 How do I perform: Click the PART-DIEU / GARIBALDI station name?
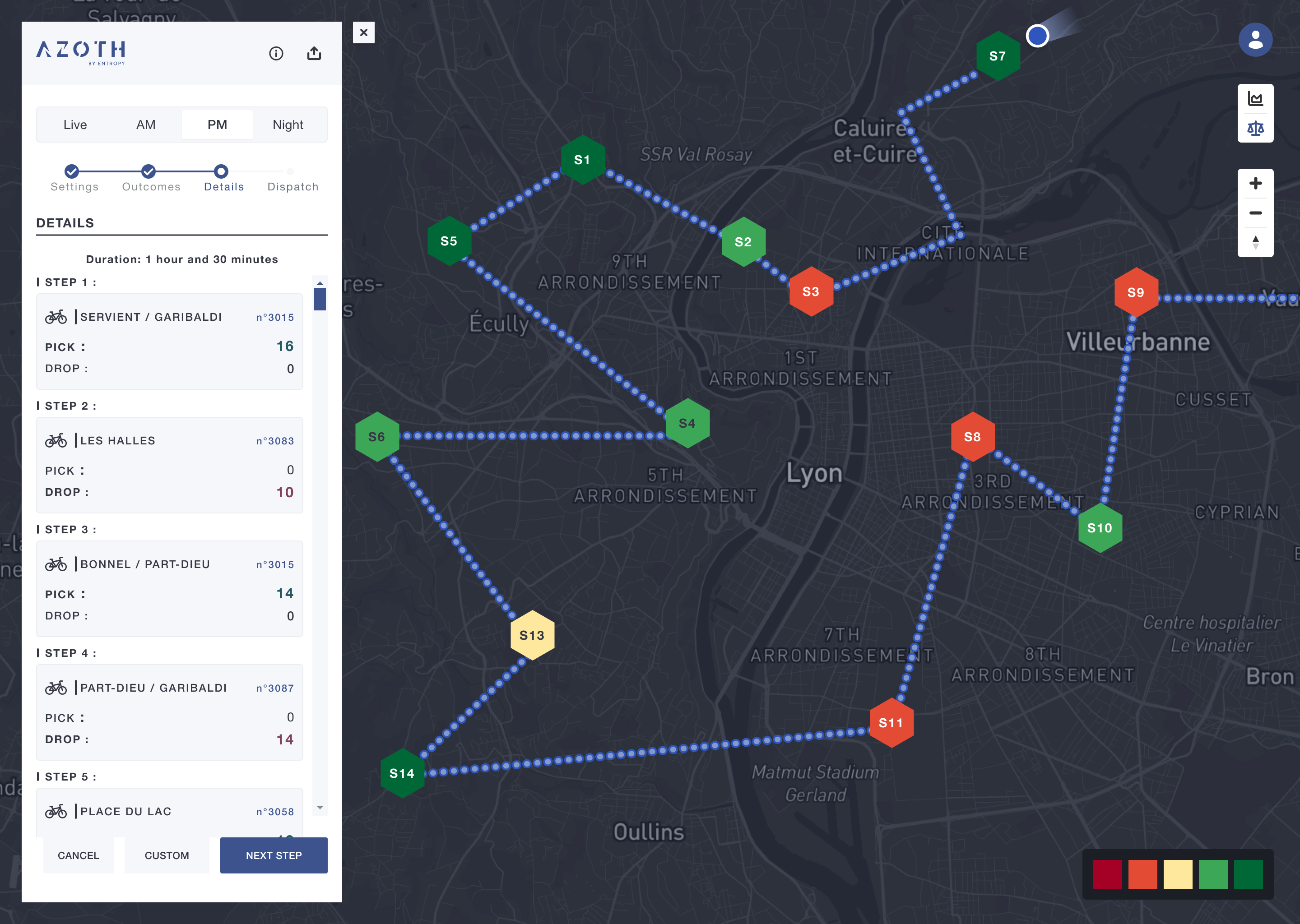click(x=153, y=688)
